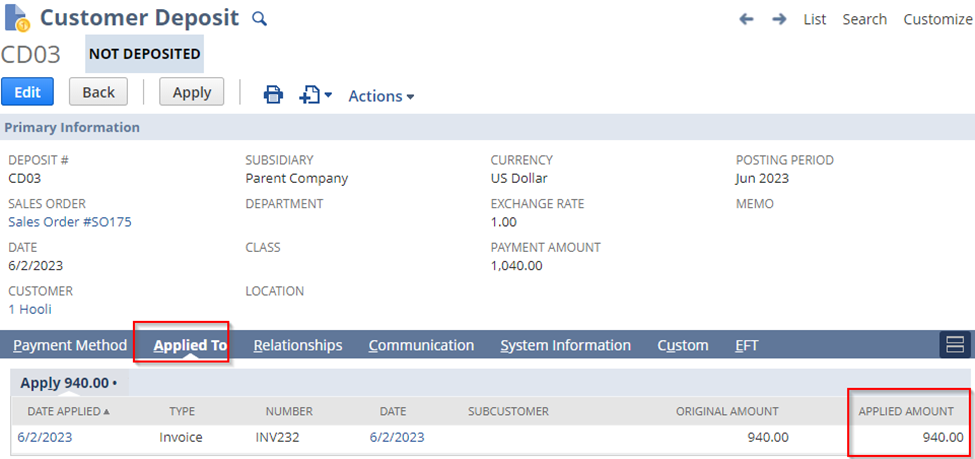Viewport: 975px width, 459px height.
Task: Expand the Actions dropdown
Action: click(381, 96)
